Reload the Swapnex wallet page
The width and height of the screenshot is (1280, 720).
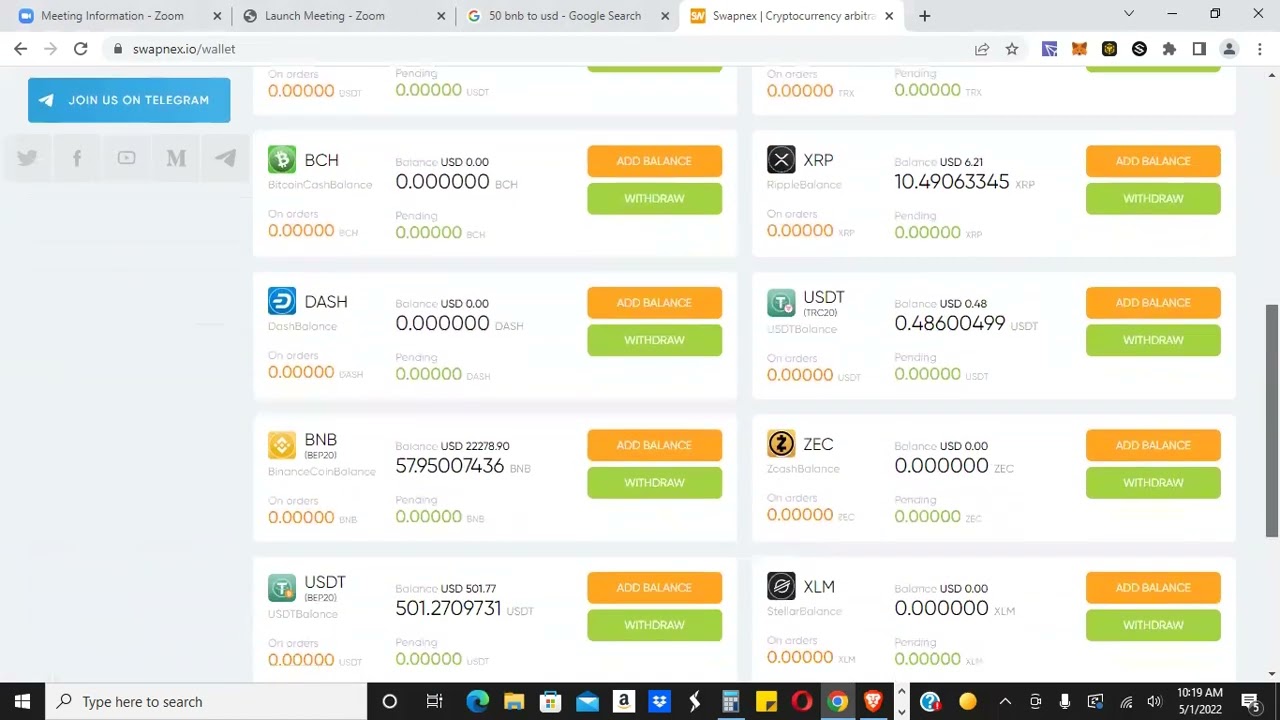(x=80, y=49)
